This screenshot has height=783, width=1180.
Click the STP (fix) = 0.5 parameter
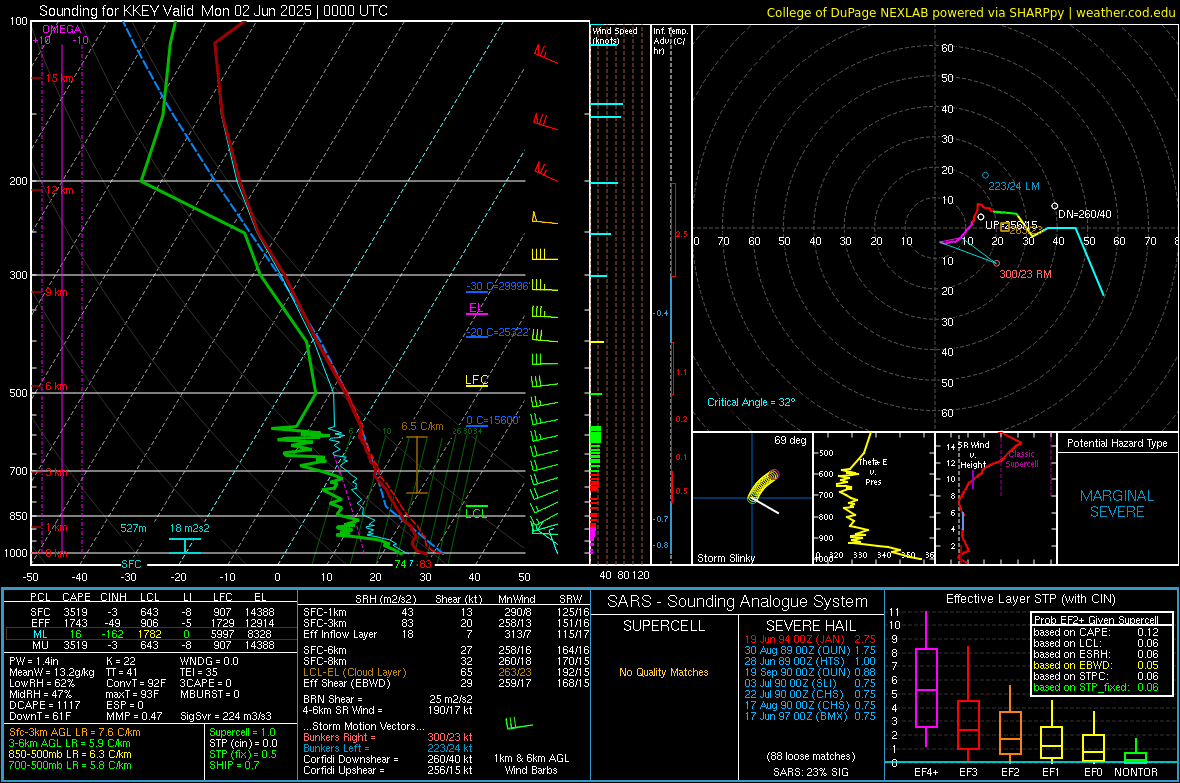(243, 754)
